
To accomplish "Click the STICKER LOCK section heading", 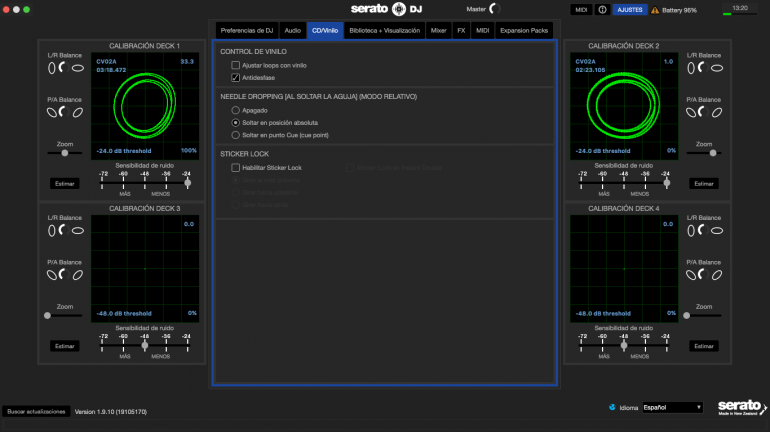I will tap(245, 154).
